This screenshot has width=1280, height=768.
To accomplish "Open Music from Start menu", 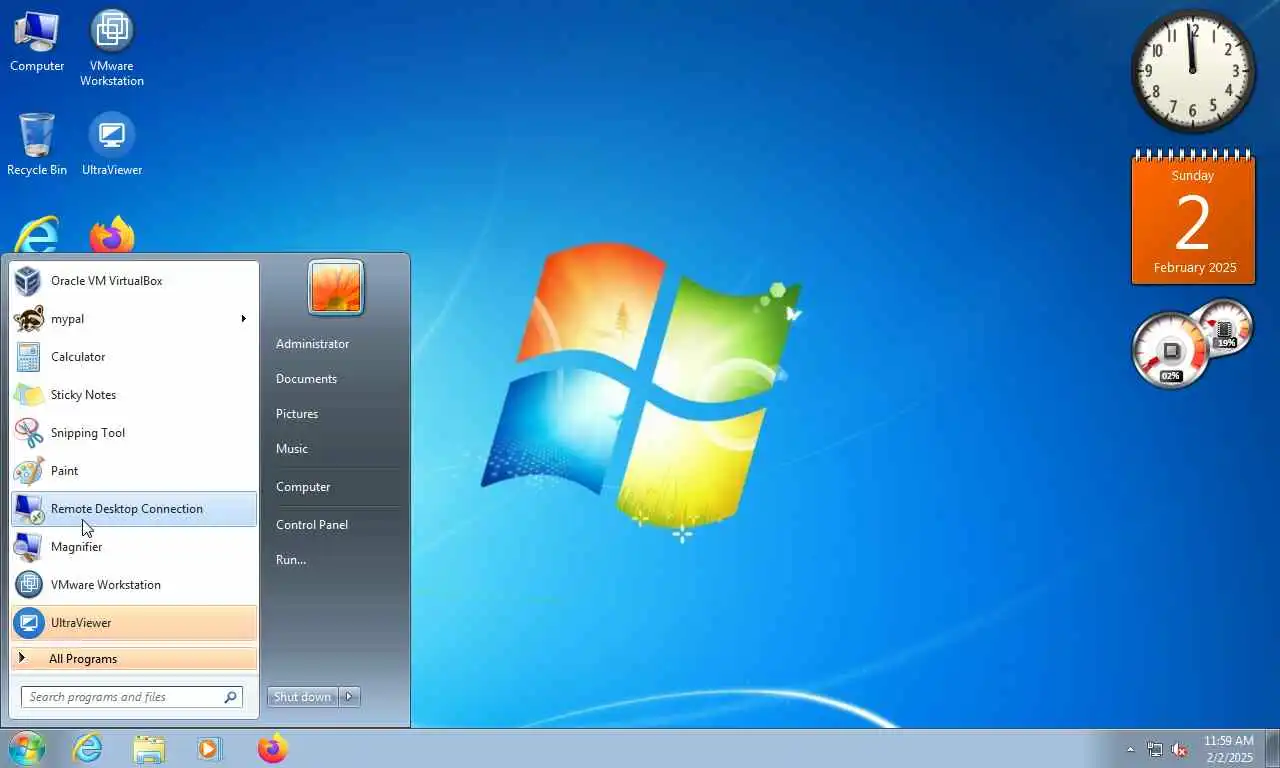I will point(292,449).
